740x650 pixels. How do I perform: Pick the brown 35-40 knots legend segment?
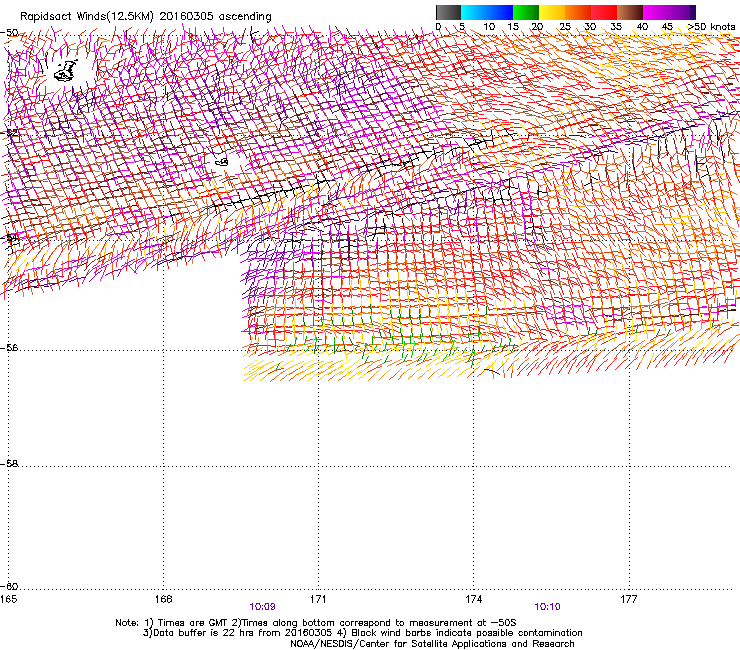coord(630,12)
